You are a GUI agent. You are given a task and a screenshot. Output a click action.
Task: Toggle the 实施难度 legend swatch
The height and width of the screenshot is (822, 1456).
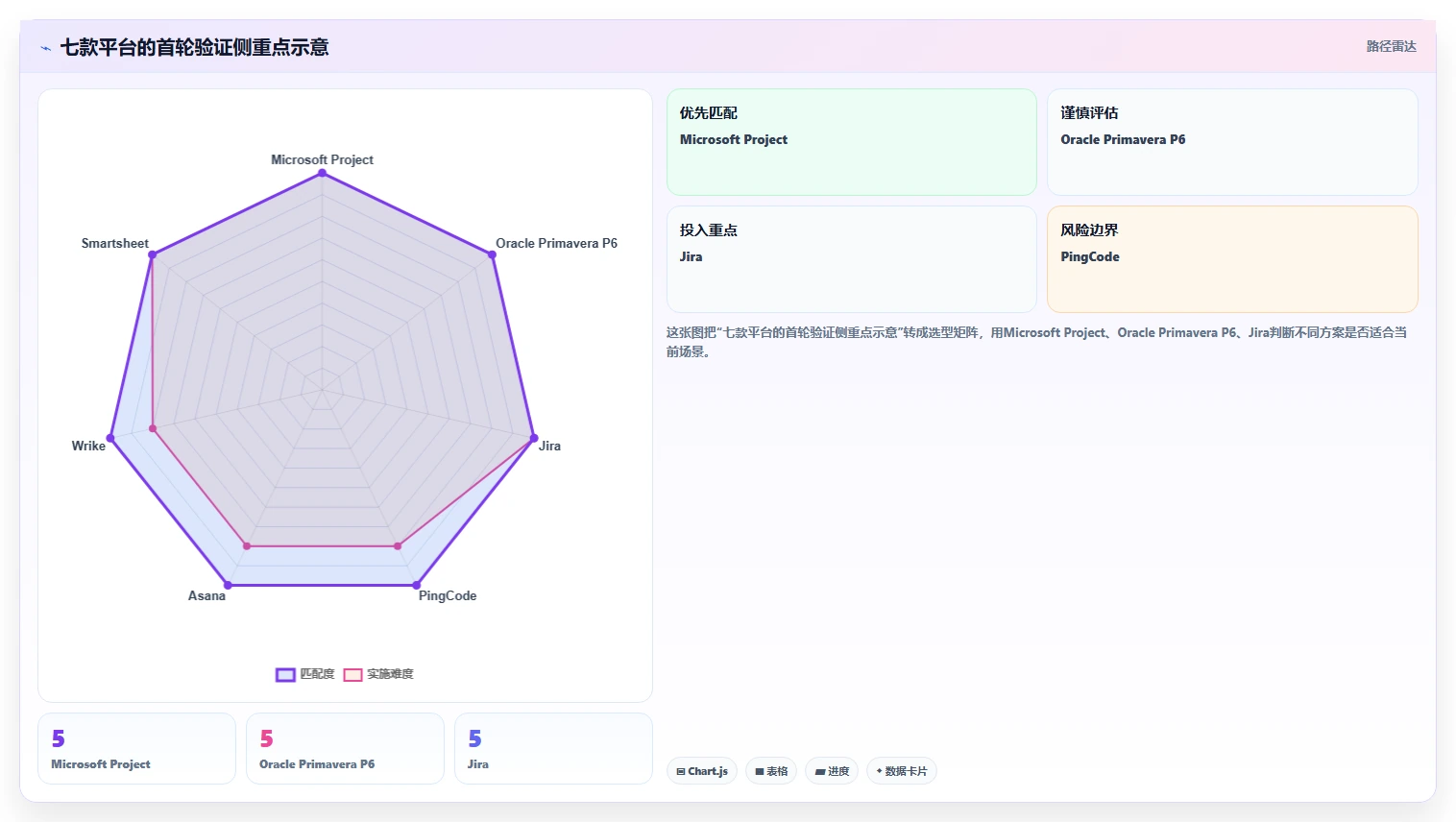click(352, 674)
